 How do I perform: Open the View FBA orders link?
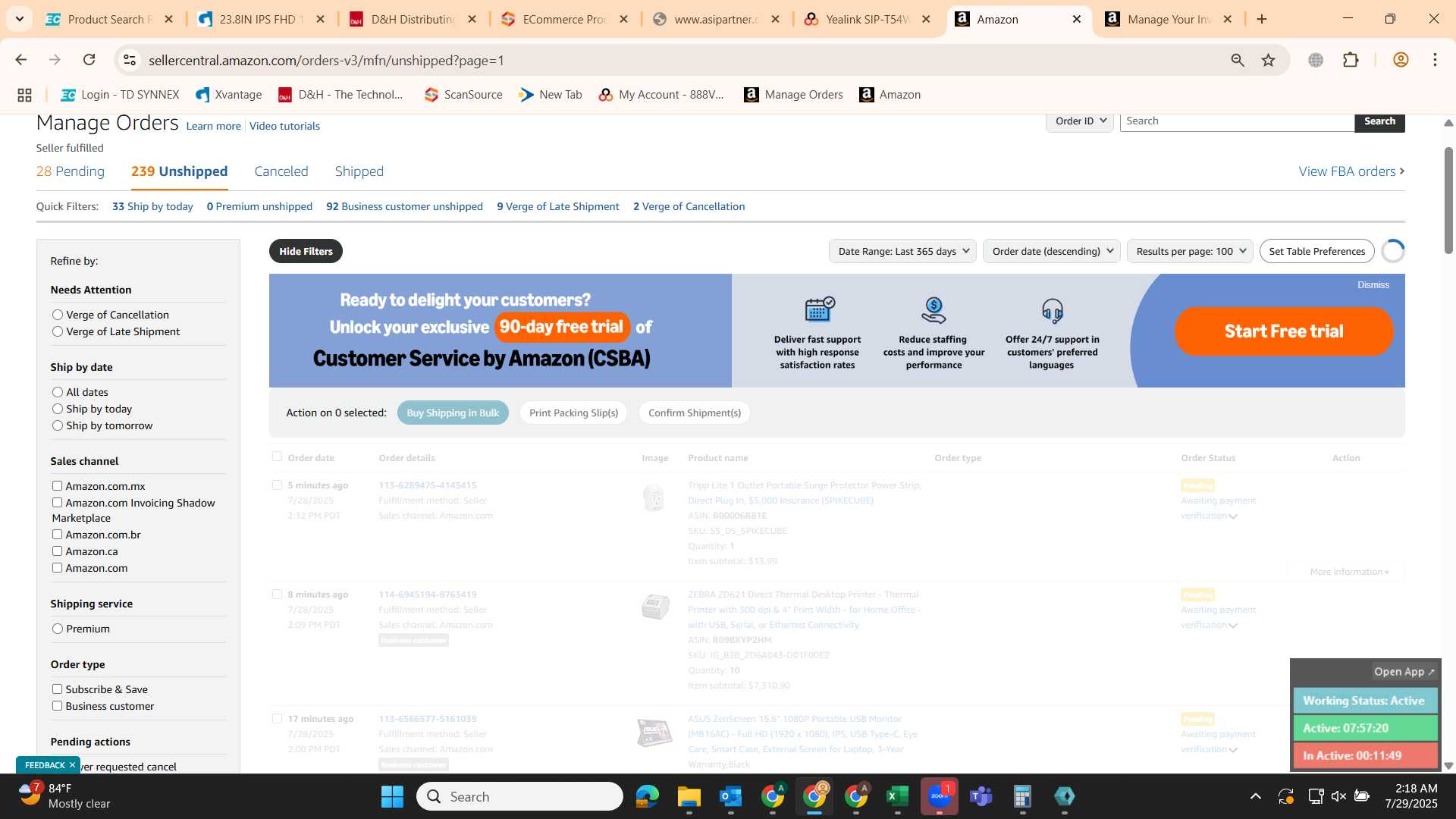tap(1352, 171)
